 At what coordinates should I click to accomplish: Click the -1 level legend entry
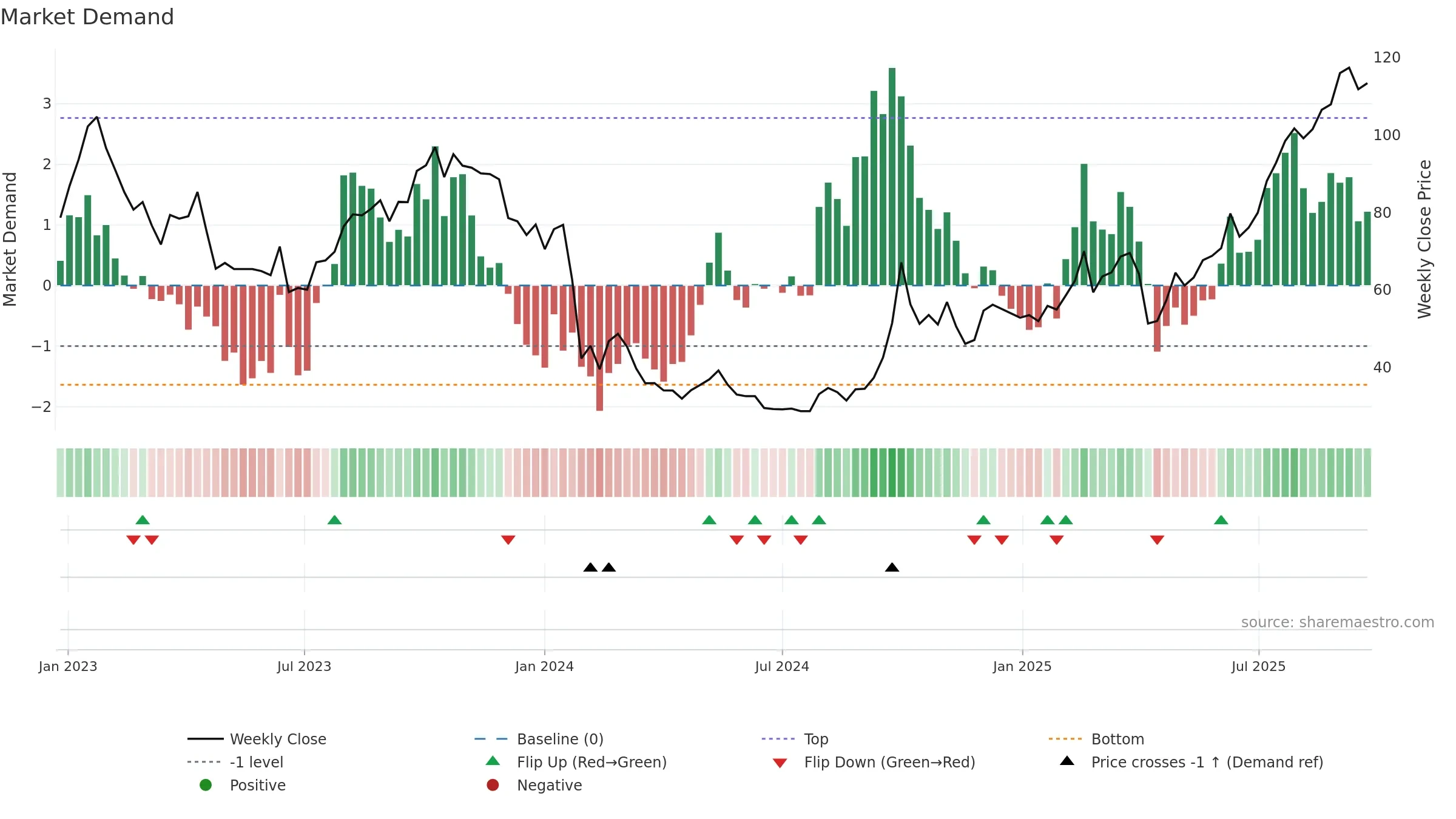(235, 762)
